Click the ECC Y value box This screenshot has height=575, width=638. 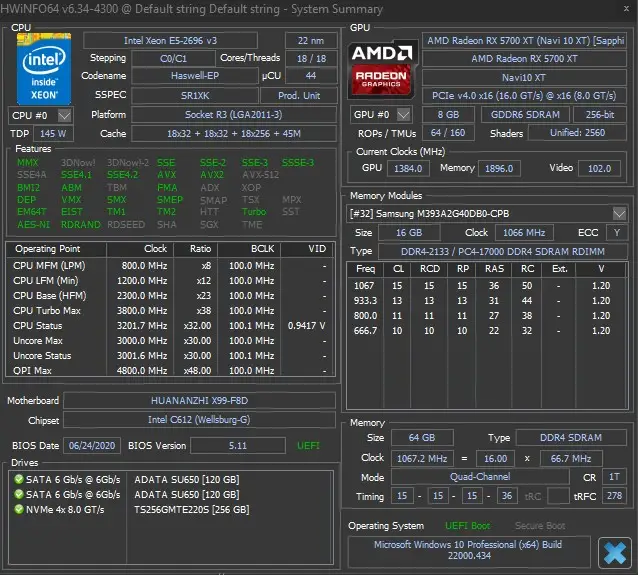pyautogui.click(x=617, y=232)
